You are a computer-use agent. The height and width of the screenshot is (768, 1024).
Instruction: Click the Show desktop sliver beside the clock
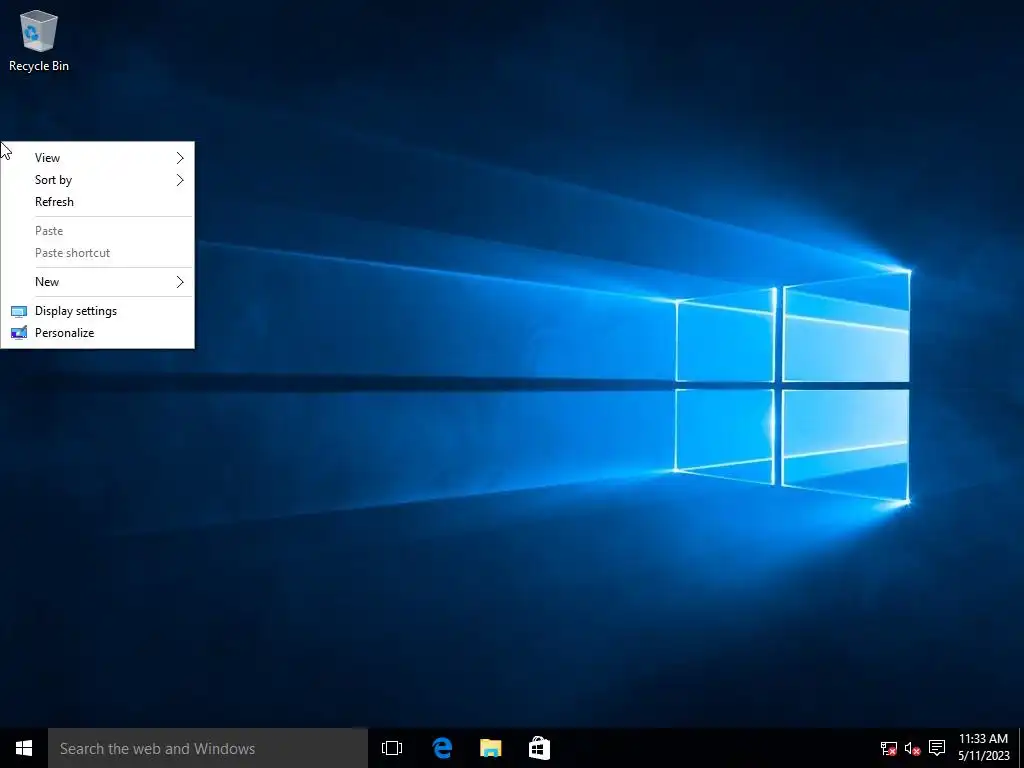1021,748
